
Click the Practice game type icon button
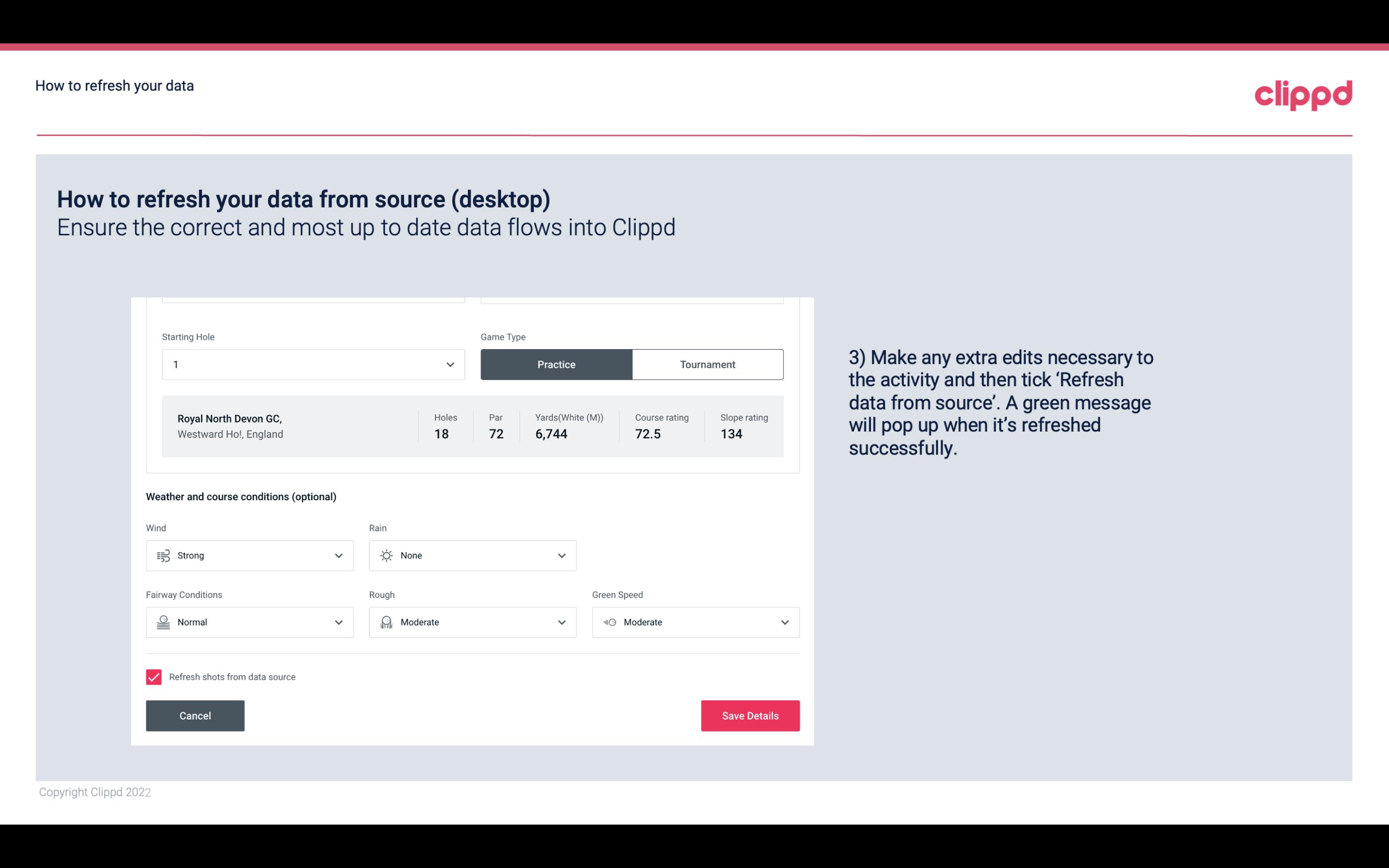pyautogui.click(x=556, y=364)
